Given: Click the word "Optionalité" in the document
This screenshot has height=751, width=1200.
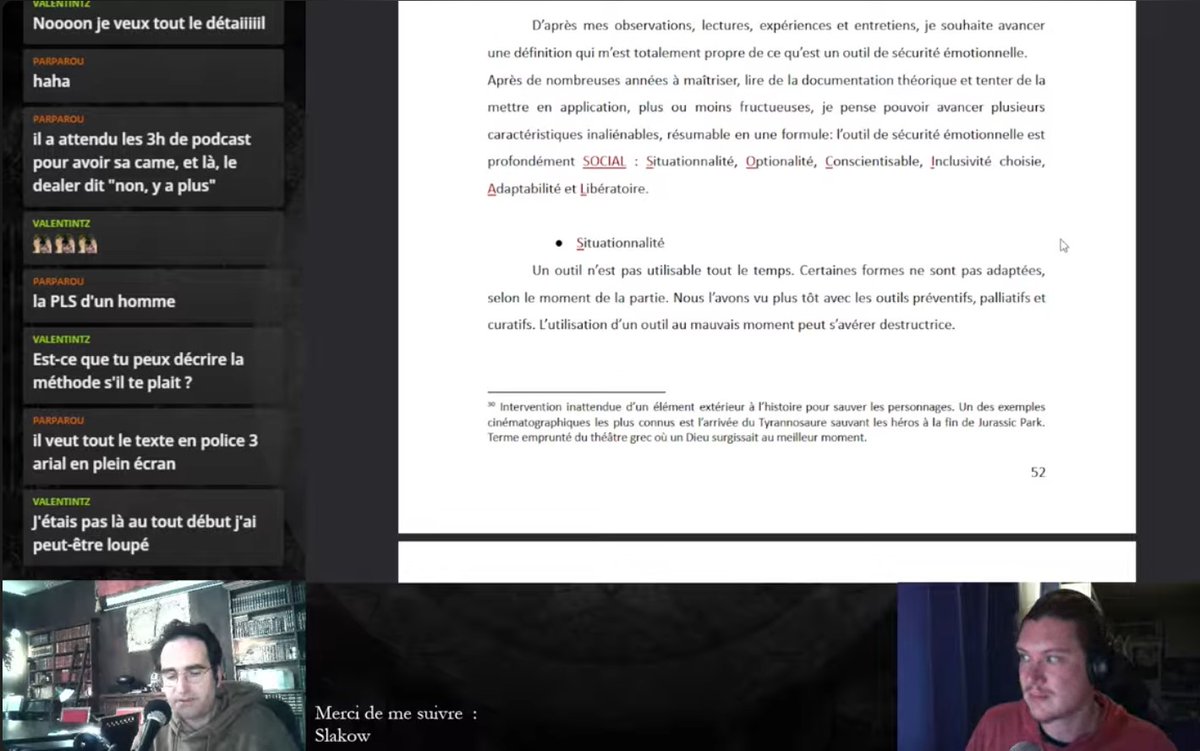Looking at the screenshot, I should (x=781, y=161).
